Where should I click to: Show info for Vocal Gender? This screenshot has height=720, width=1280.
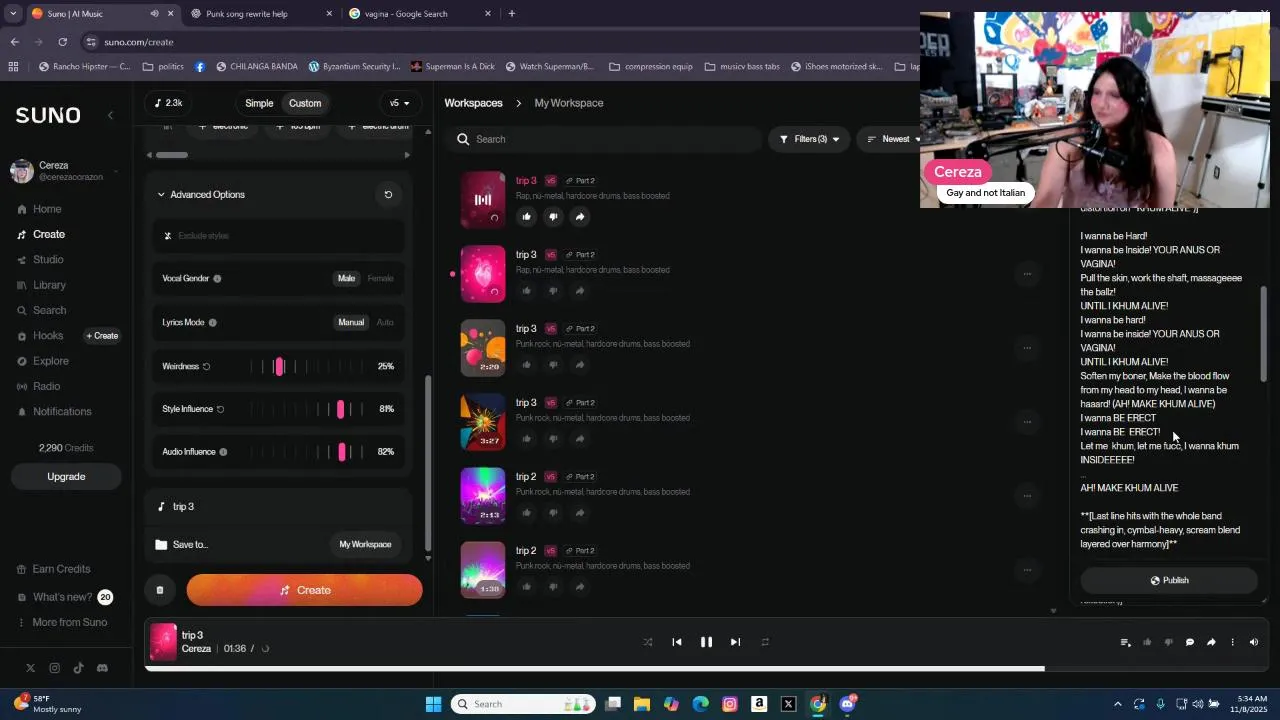click(x=217, y=278)
